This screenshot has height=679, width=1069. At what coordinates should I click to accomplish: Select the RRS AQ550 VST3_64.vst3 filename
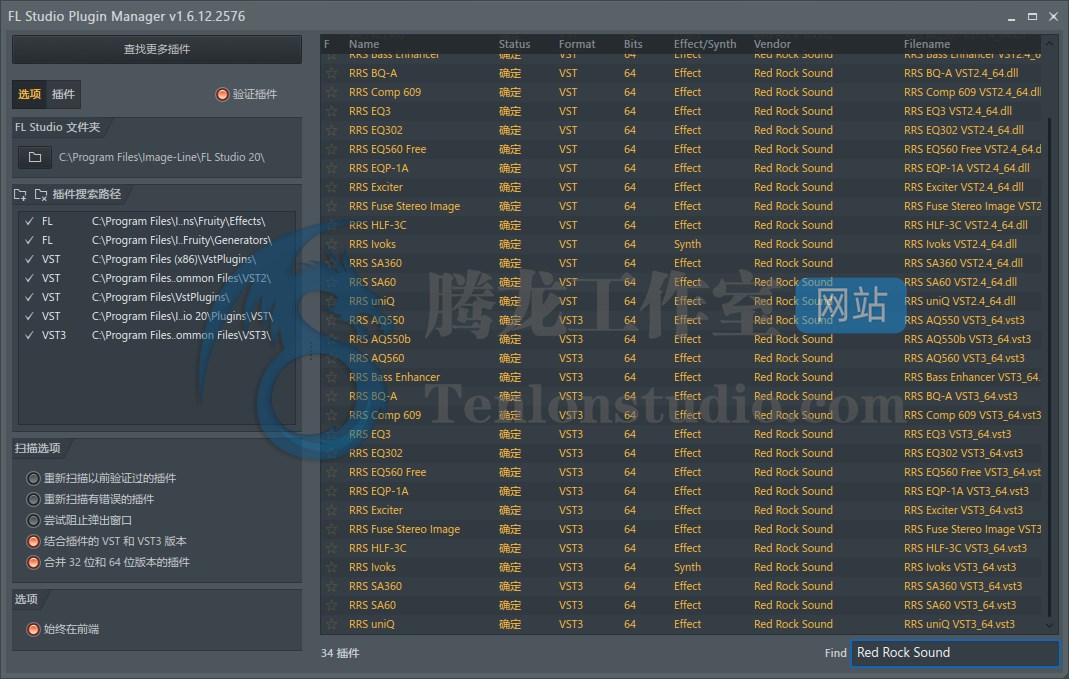(x=964, y=320)
